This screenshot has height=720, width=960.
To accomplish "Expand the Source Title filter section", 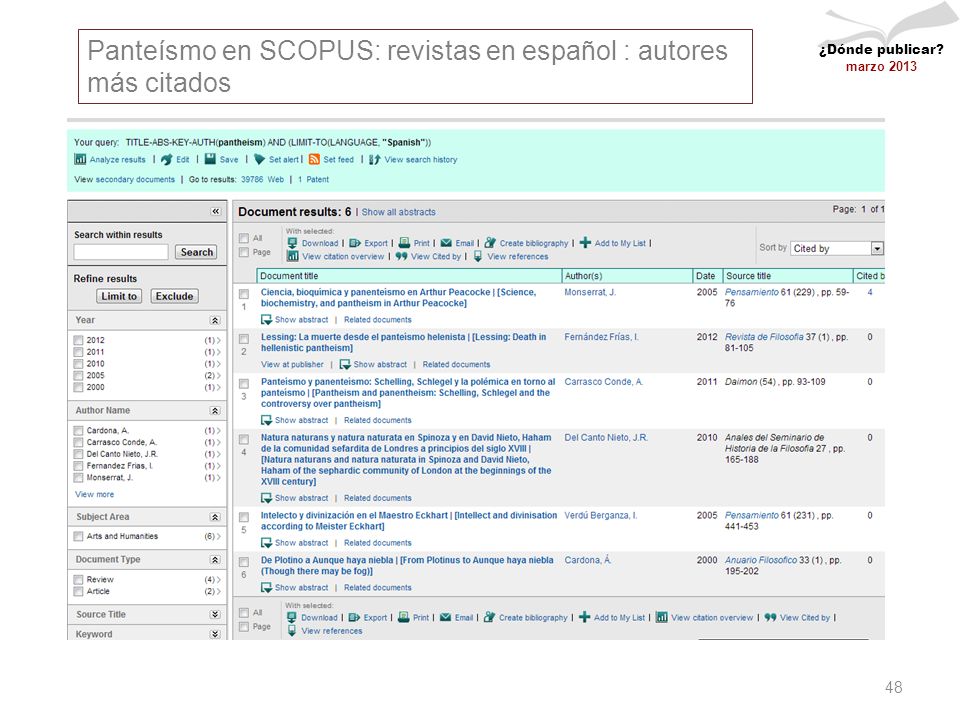I will (215, 615).
